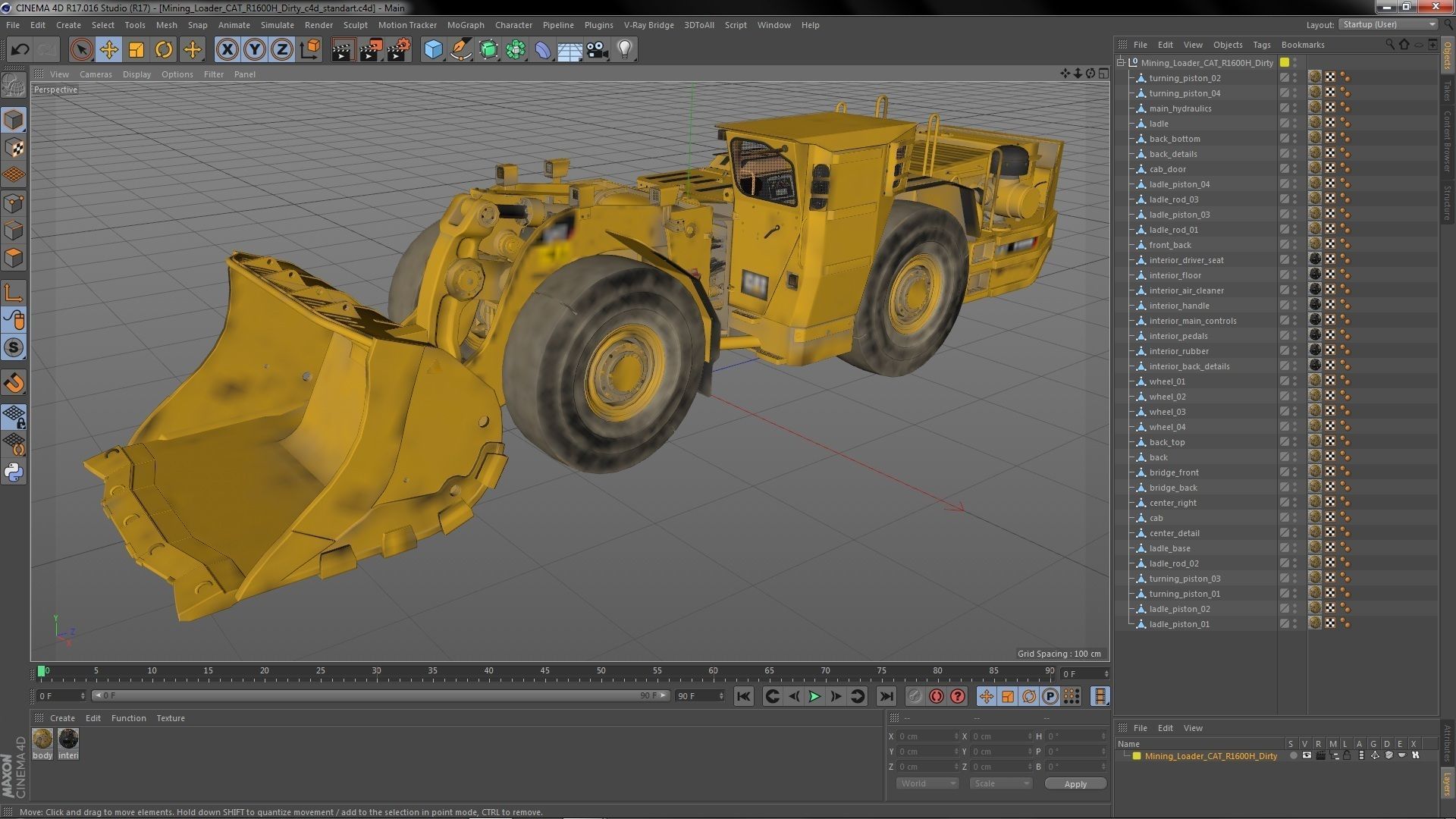This screenshot has height=819, width=1456.
Task: Add a Camera object
Action: (598, 50)
